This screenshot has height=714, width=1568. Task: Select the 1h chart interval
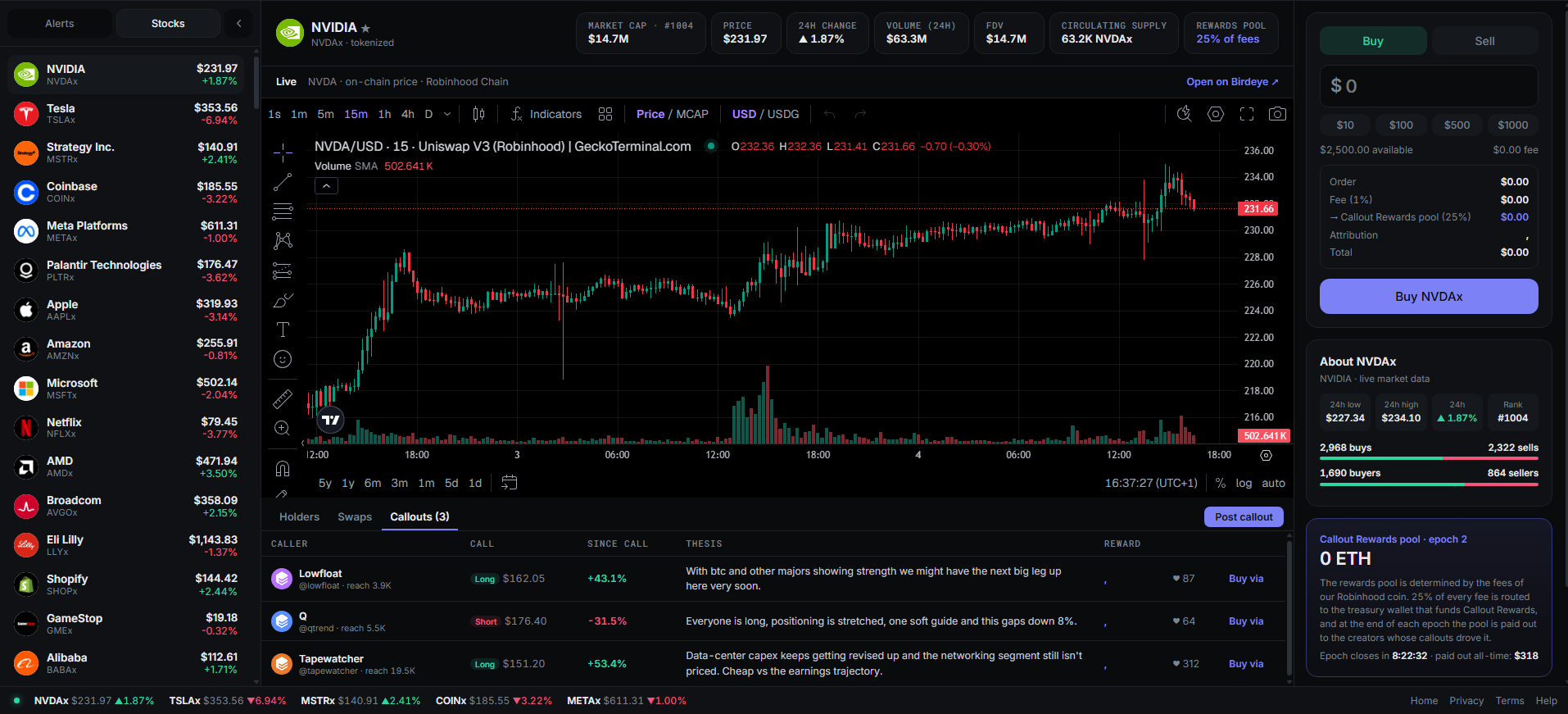[384, 114]
